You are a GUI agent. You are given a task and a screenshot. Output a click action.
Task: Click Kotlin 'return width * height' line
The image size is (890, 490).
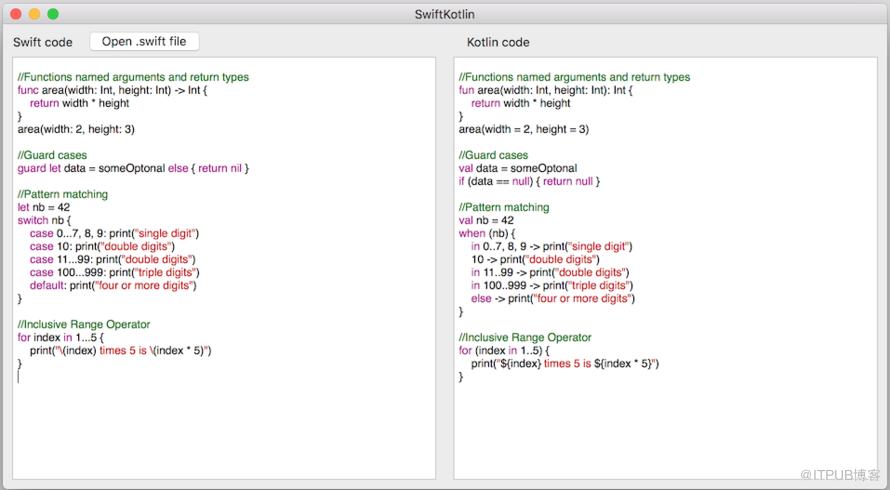click(x=521, y=103)
